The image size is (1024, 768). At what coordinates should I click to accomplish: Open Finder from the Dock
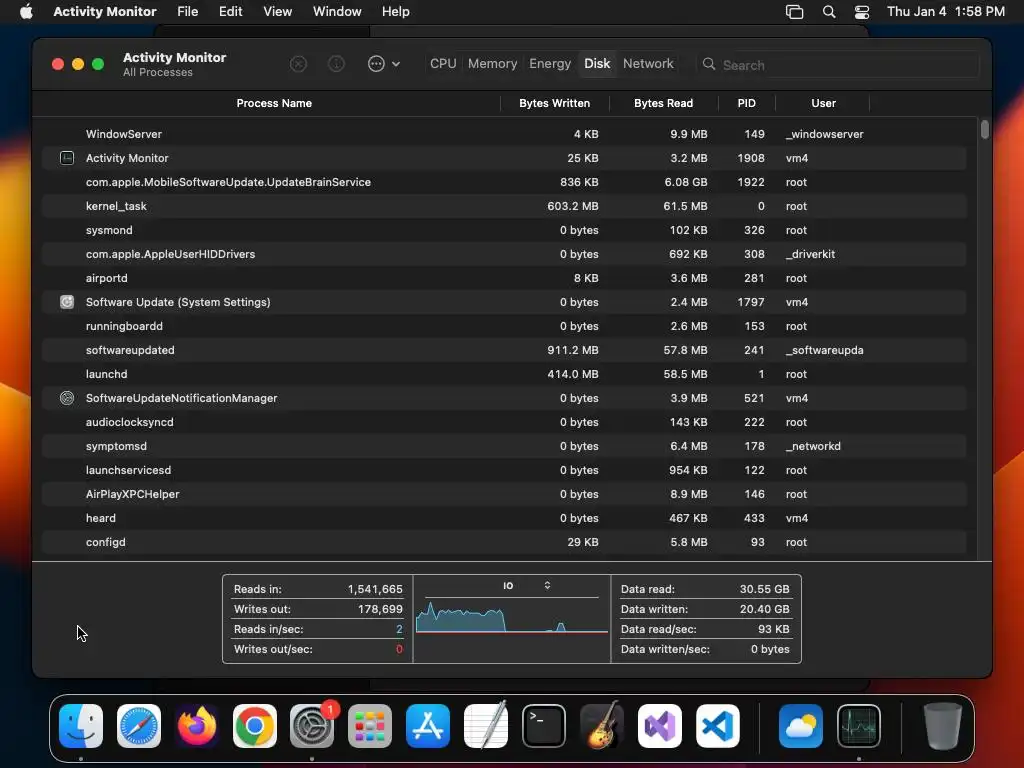click(x=81, y=726)
